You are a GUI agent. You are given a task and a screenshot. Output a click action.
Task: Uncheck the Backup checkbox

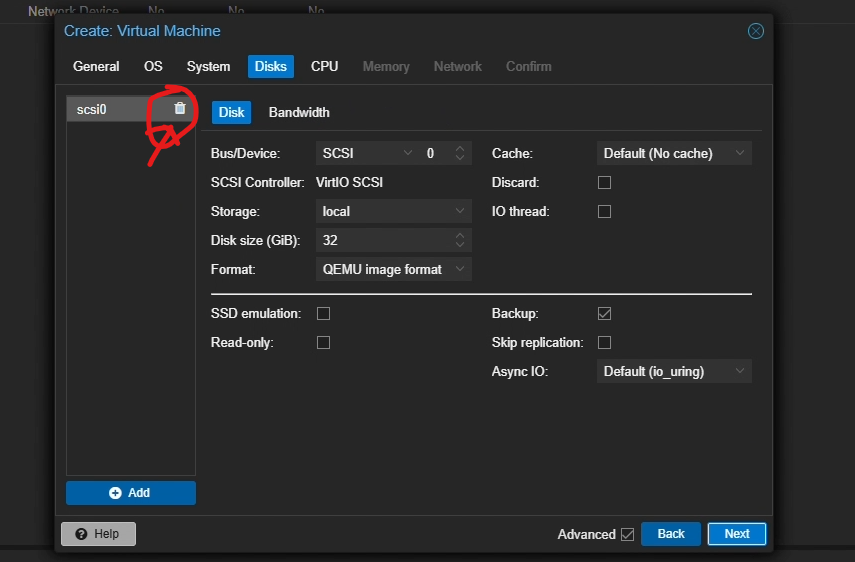604,314
